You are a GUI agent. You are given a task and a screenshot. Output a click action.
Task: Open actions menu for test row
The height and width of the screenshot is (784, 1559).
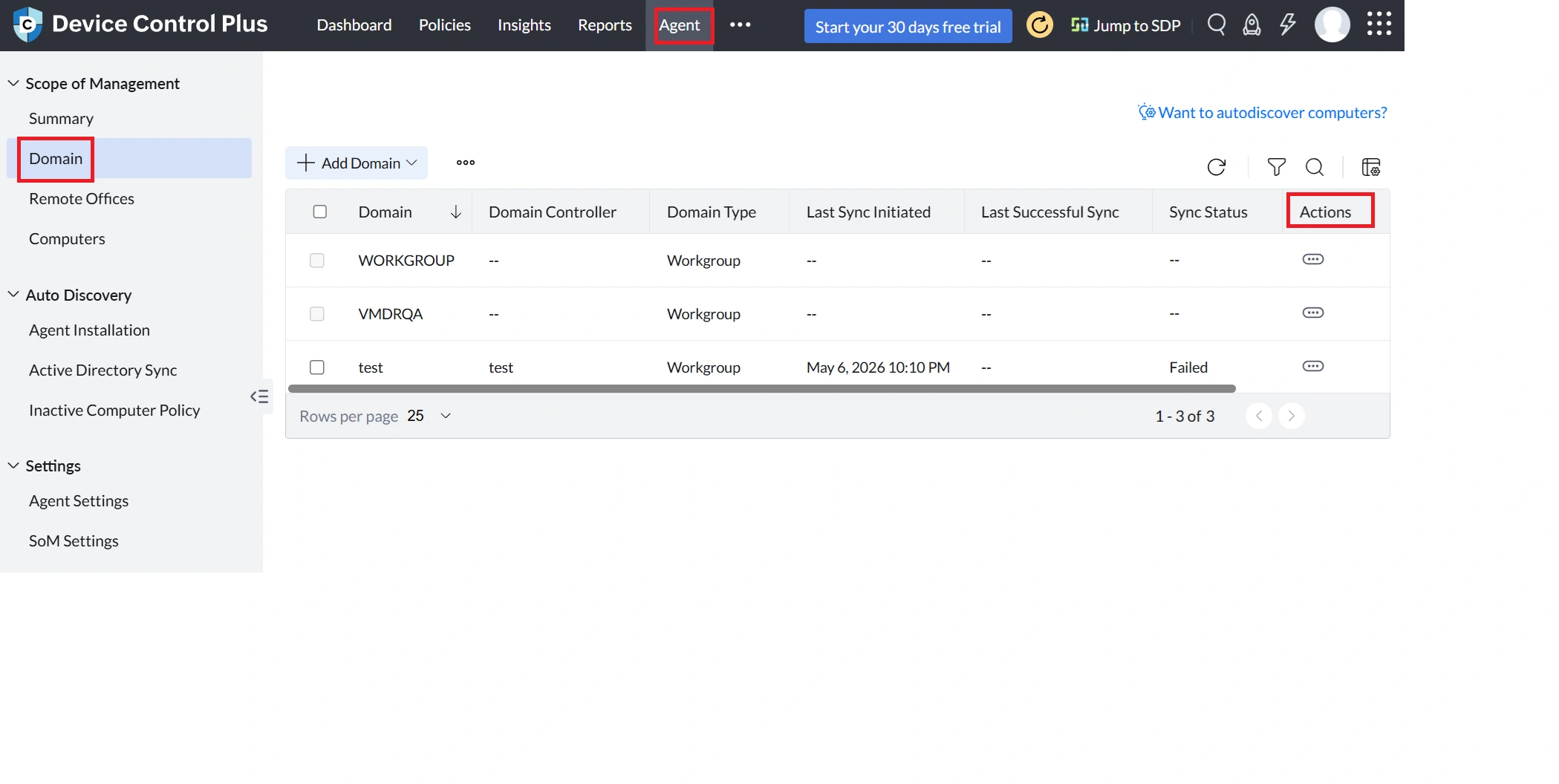pos(1313,366)
